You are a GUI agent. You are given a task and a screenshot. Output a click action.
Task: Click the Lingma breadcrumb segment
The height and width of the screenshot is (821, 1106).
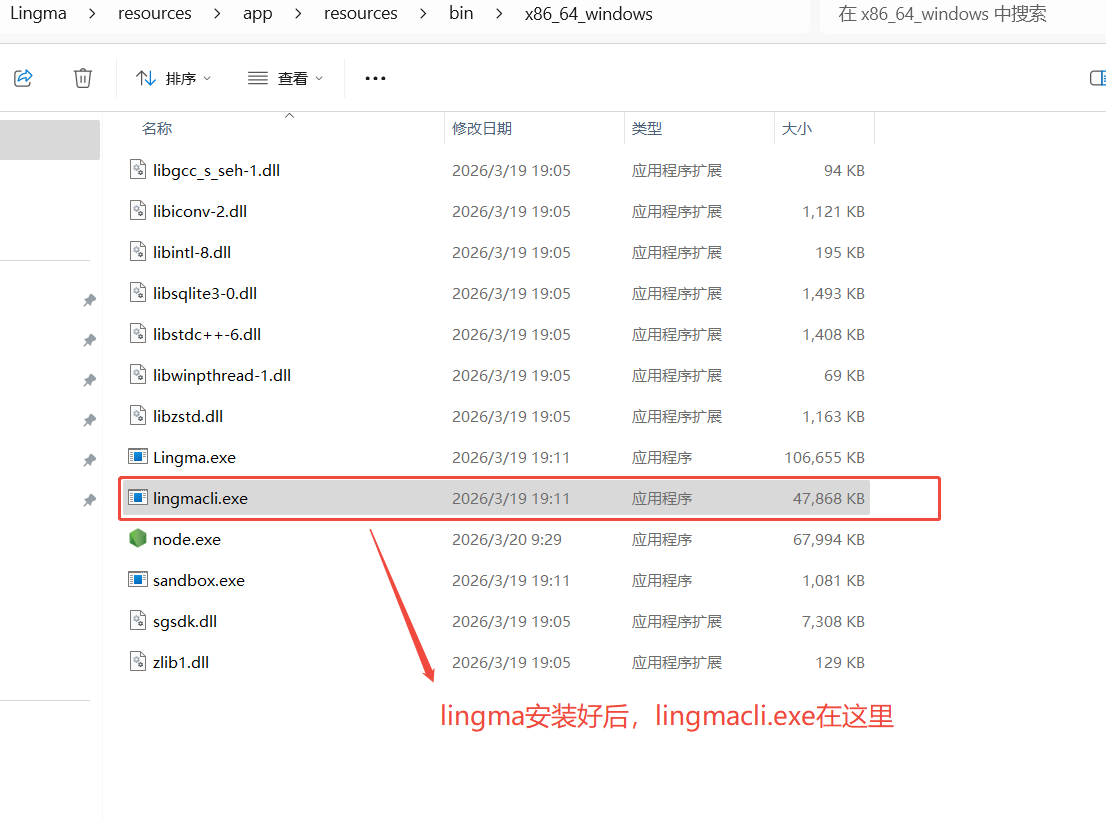click(x=38, y=13)
